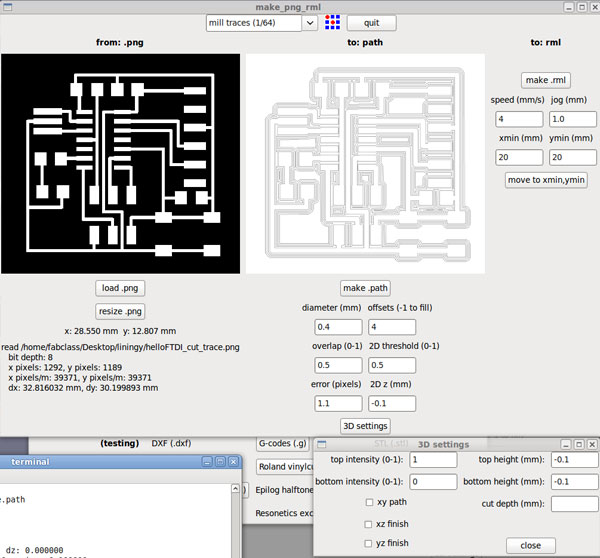600x558 pixels.
Task: Click the bottom height (mm) field
Action: click(x=575, y=482)
